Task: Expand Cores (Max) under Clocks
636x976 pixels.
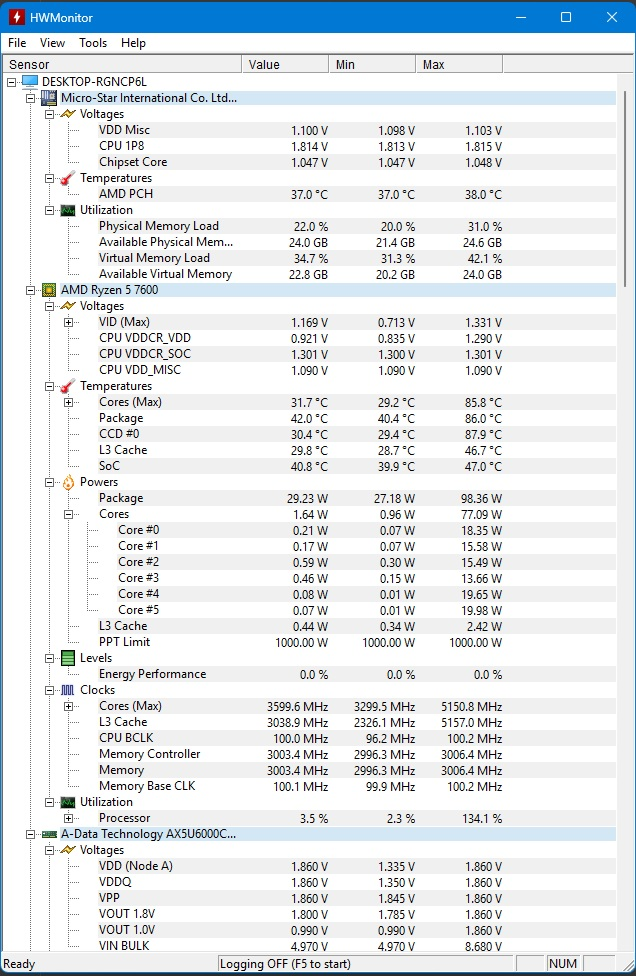Action: pos(68,706)
